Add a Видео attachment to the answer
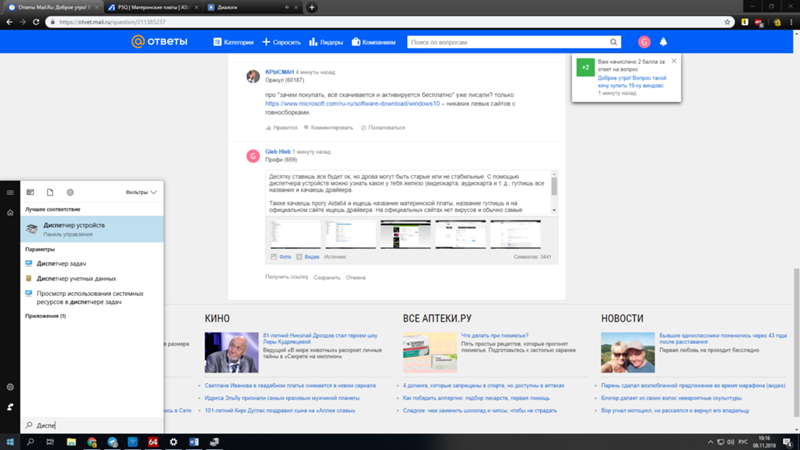The height and width of the screenshot is (450, 800). click(x=308, y=257)
